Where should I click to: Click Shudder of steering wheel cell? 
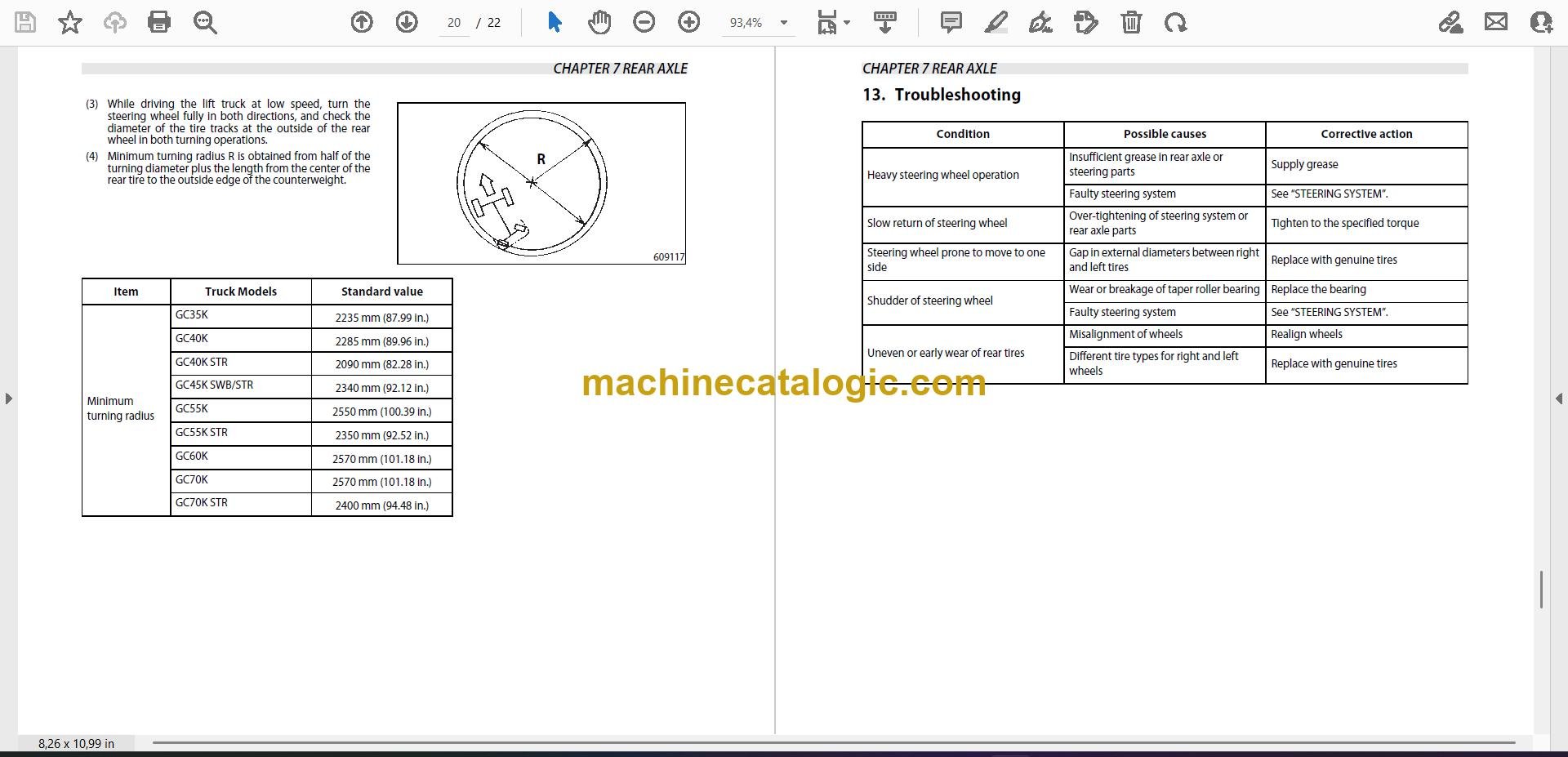pos(963,301)
